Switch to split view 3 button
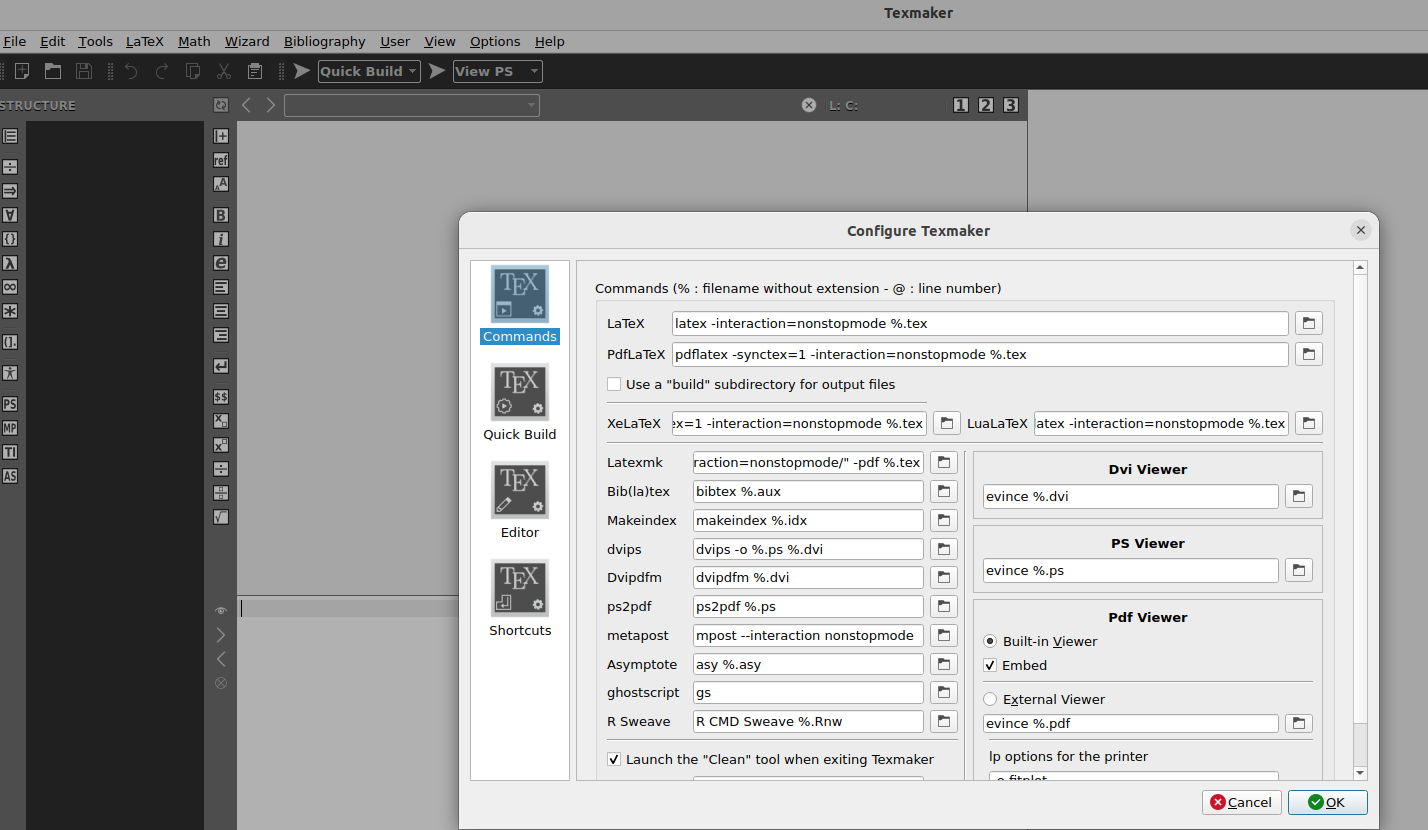 coord(1011,105)
